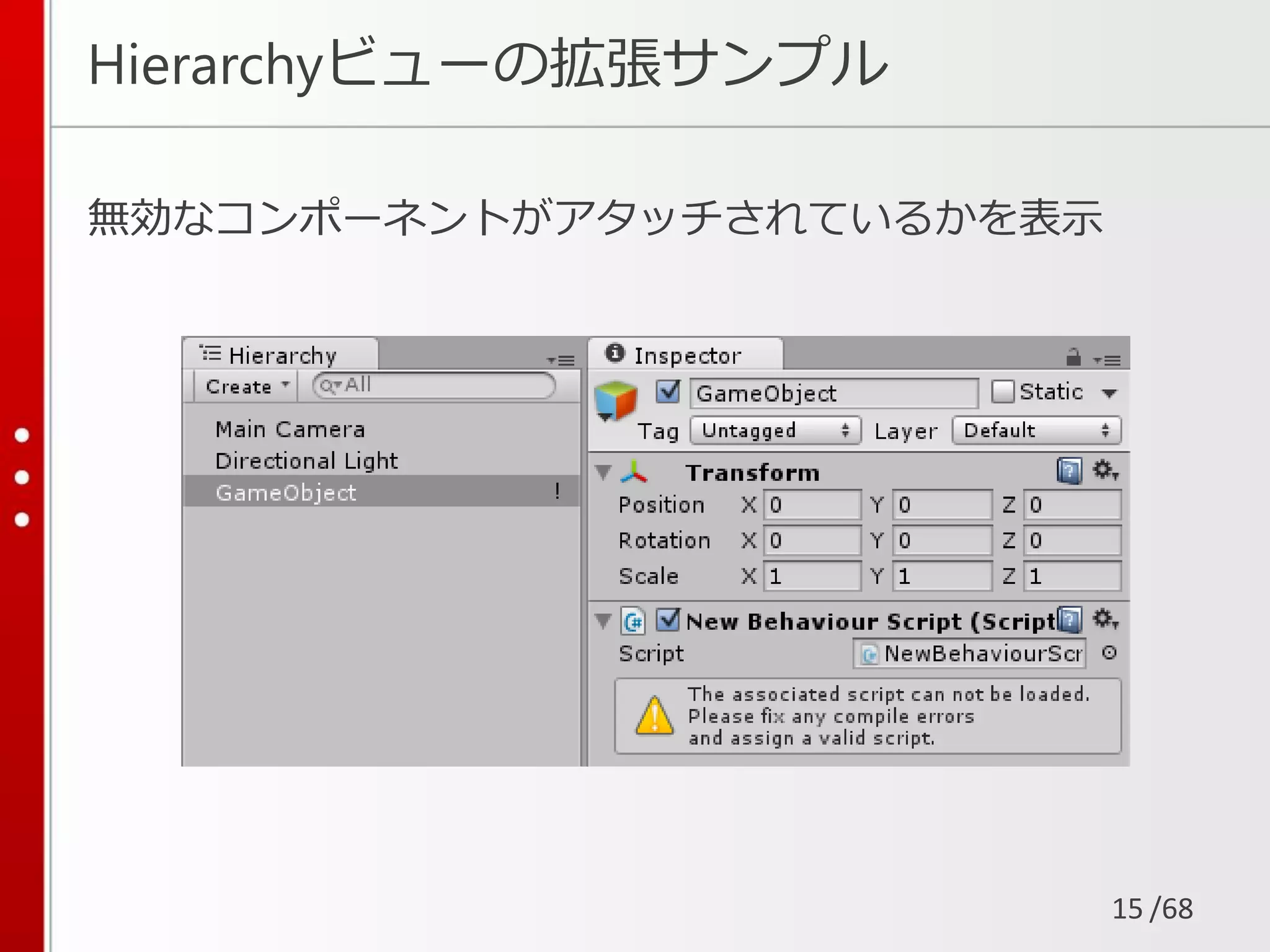Screen dimensions: 1270x952
Task: Click the yellow warning triangle icon
Action: click(655, 715)
